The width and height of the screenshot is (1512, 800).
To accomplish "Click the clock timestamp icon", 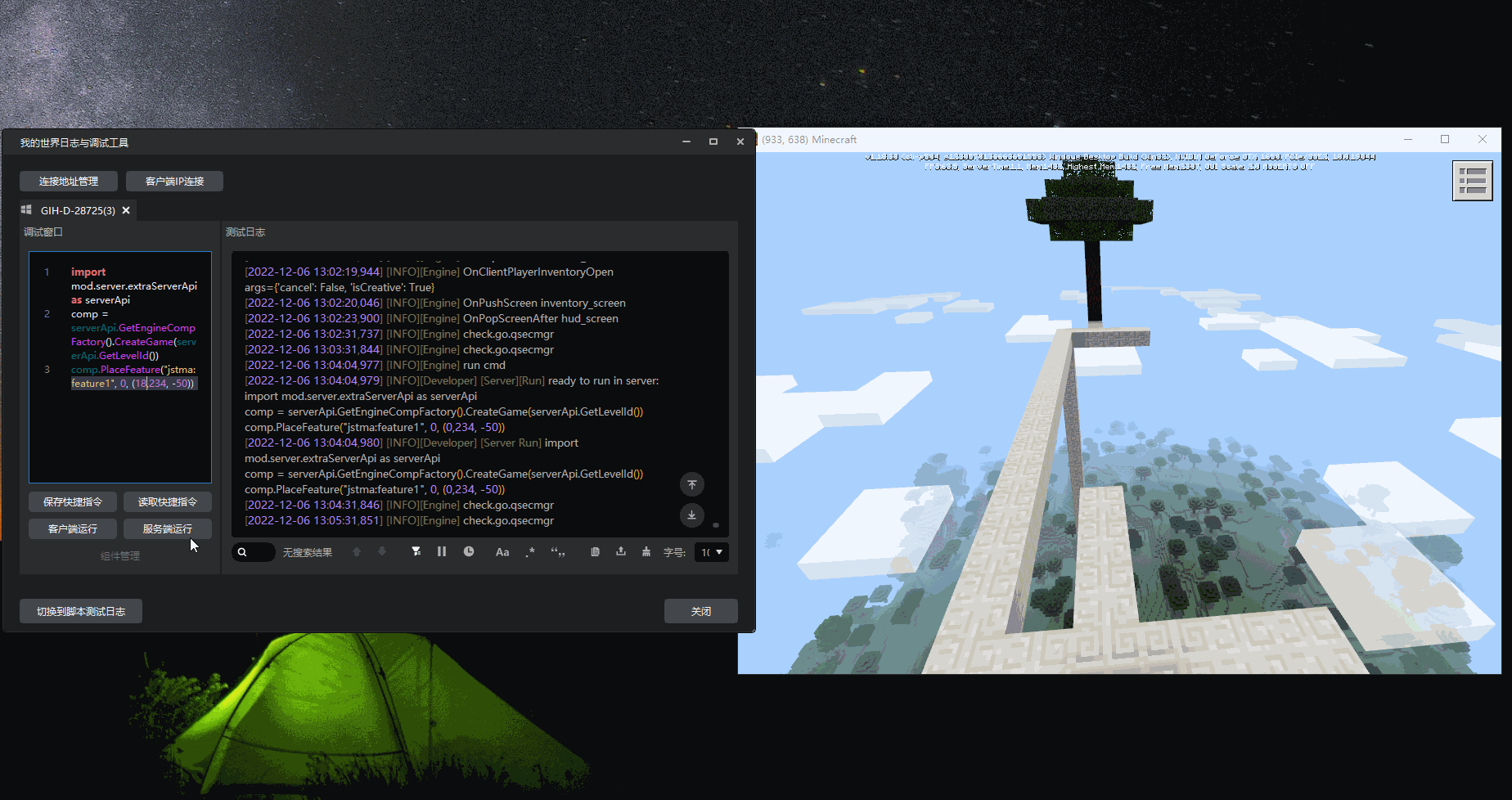I will (469, 552).
